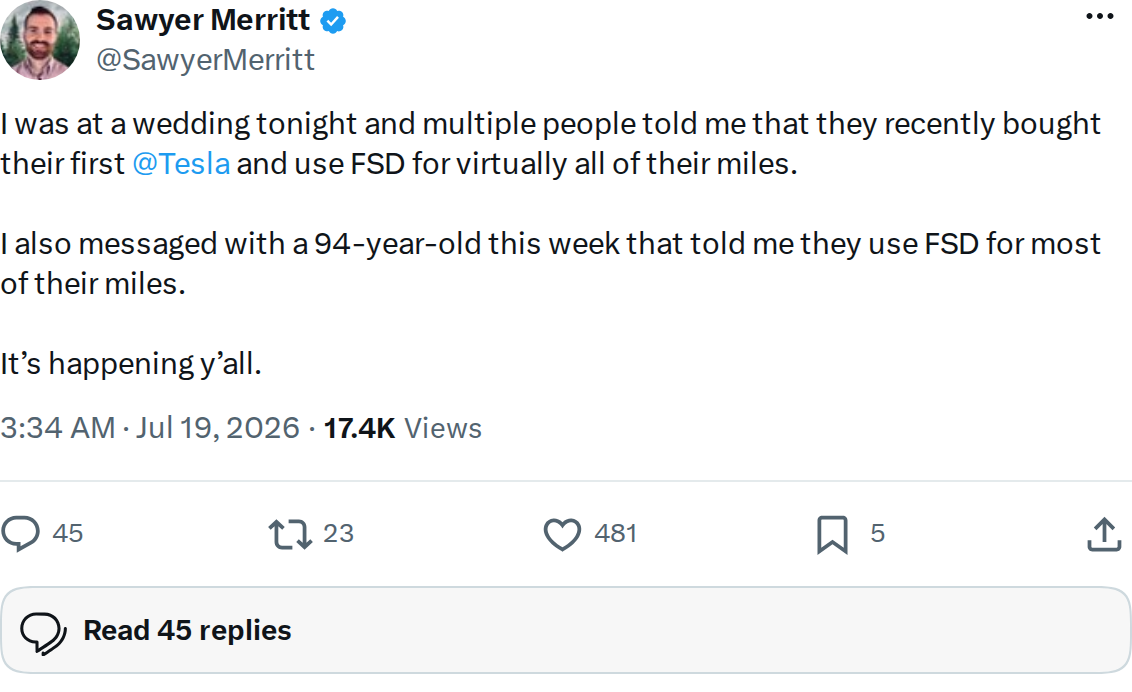
Task: Click the reply speech bubble icon
Action: click(x=20, y=534)
